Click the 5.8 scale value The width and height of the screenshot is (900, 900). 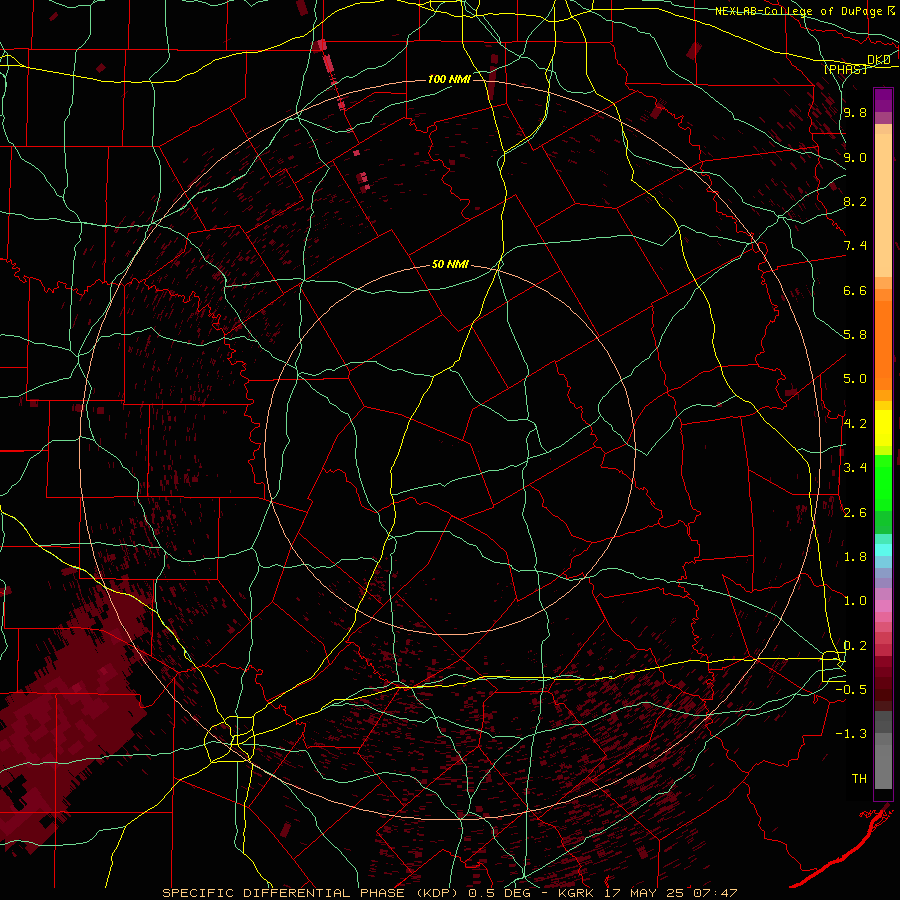point(855,335)
